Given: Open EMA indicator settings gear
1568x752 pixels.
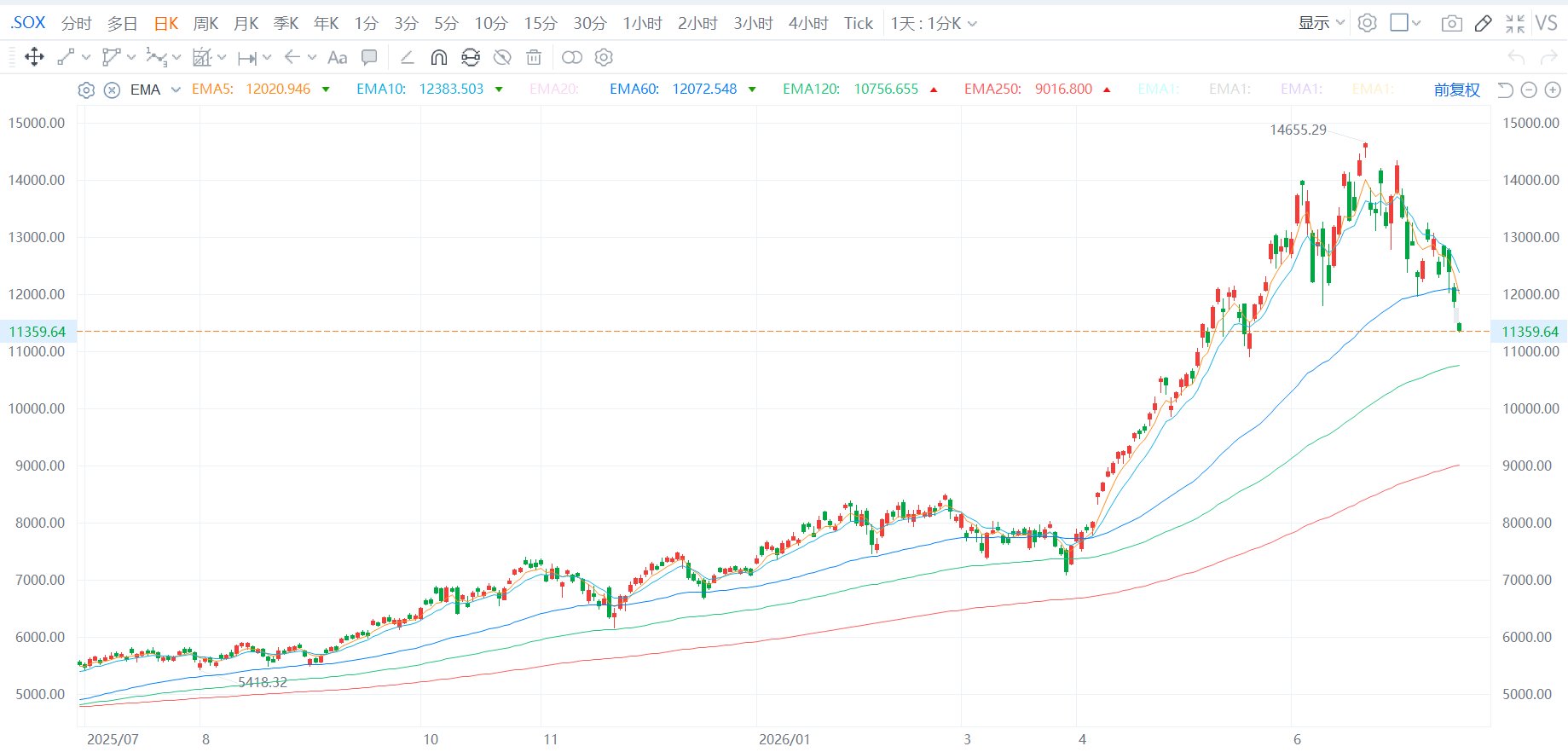Looking at the screenshot, I should [86, 90].
